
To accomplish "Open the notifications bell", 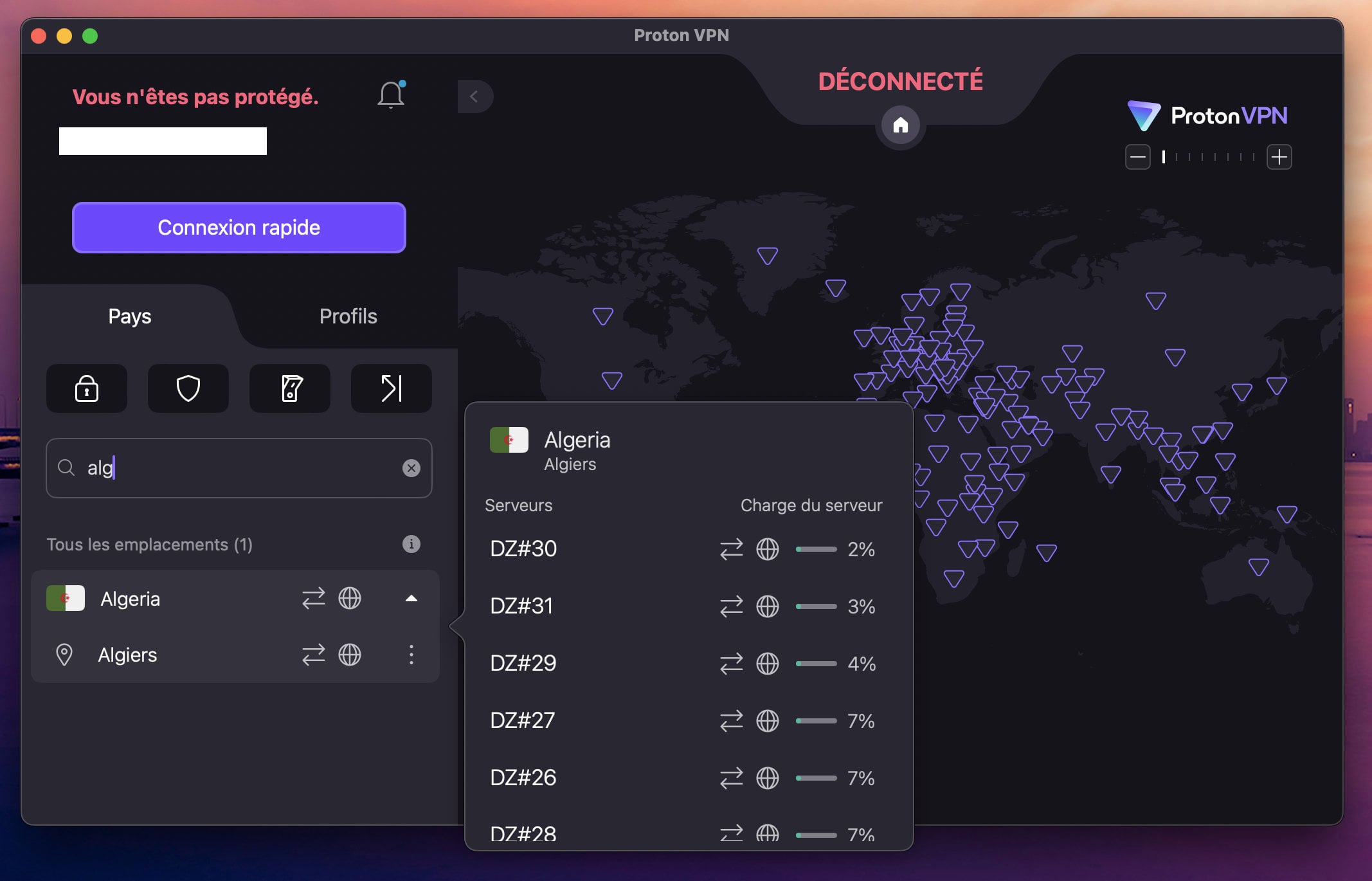I will point(390,95).
